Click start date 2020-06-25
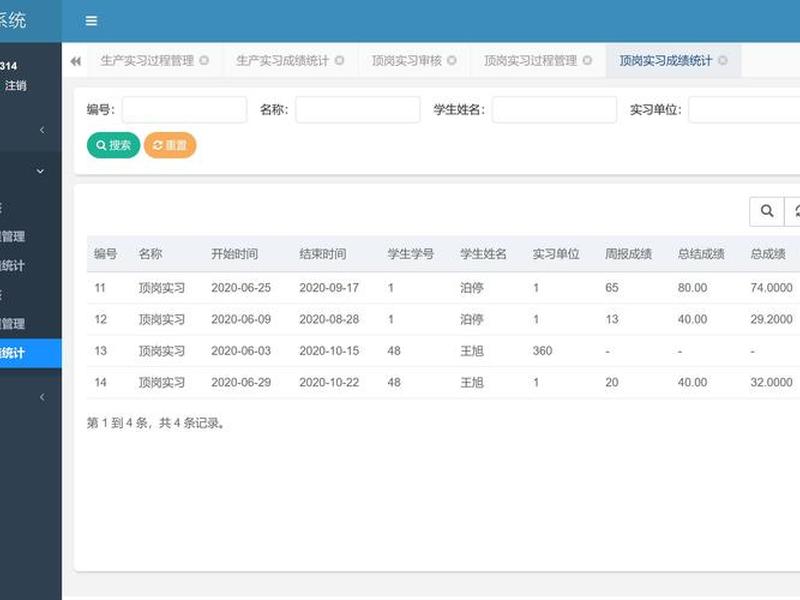This screenshot has height=600, width=800. pyautogui.click(x=241, y=288)
